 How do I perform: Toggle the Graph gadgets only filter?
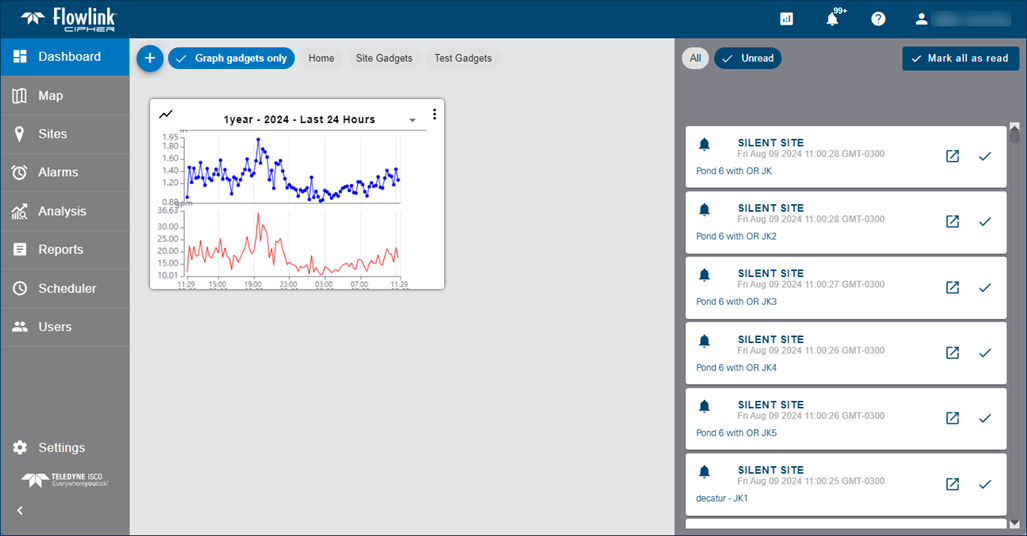click(231, 58)
